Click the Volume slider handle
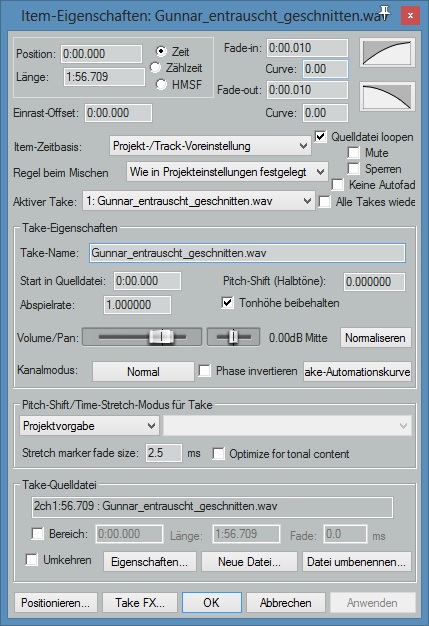This screenshot has width=429, height=626. coord(162,337)
